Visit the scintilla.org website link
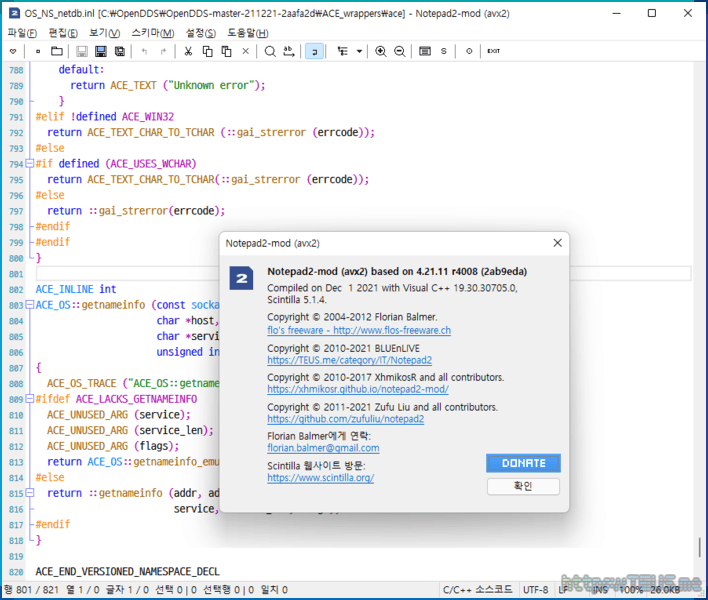The image size is (708, 600). coord(321,478)
